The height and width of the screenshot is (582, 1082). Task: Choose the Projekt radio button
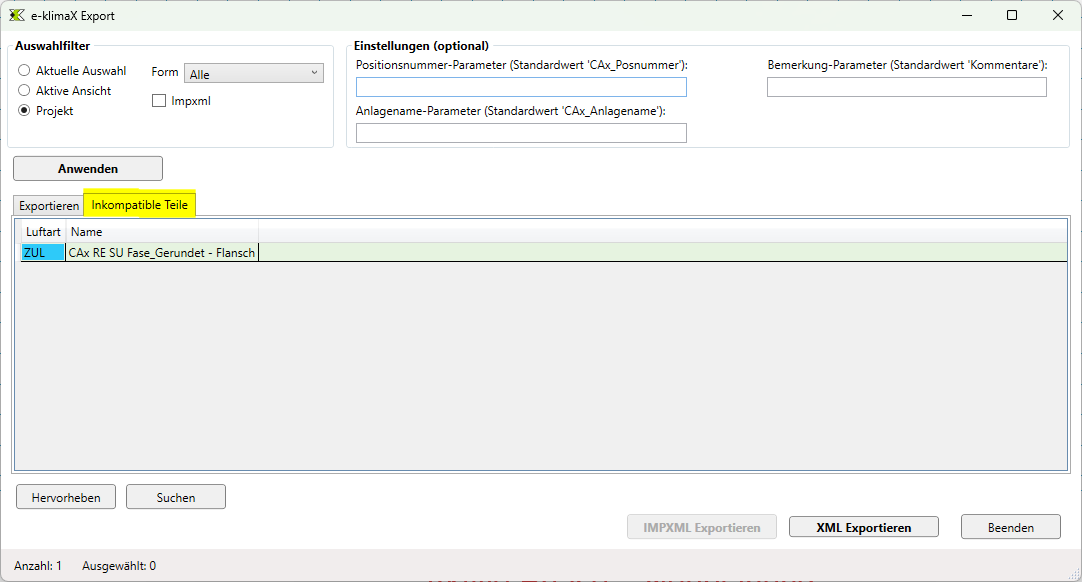point(25,111)
